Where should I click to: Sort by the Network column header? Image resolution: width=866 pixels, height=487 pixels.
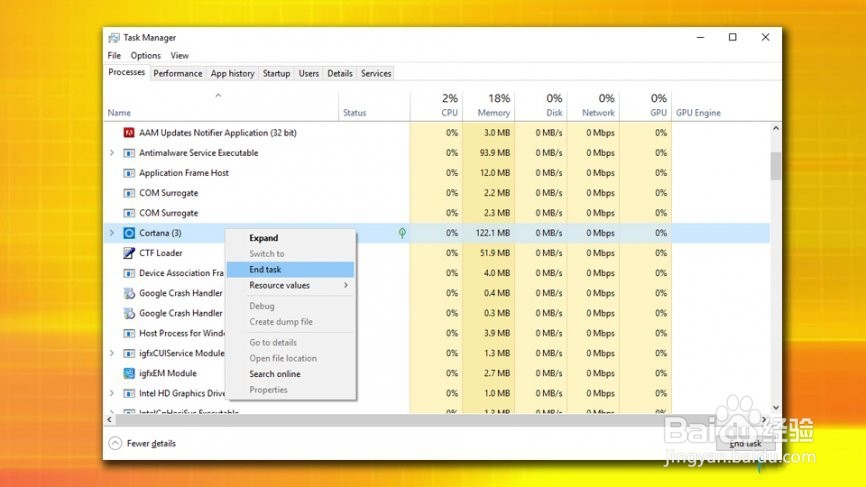[x=593, y=106]
